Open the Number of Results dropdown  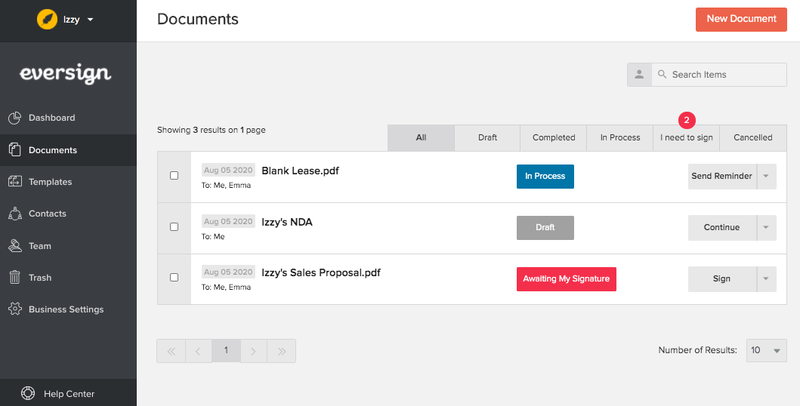766,350
